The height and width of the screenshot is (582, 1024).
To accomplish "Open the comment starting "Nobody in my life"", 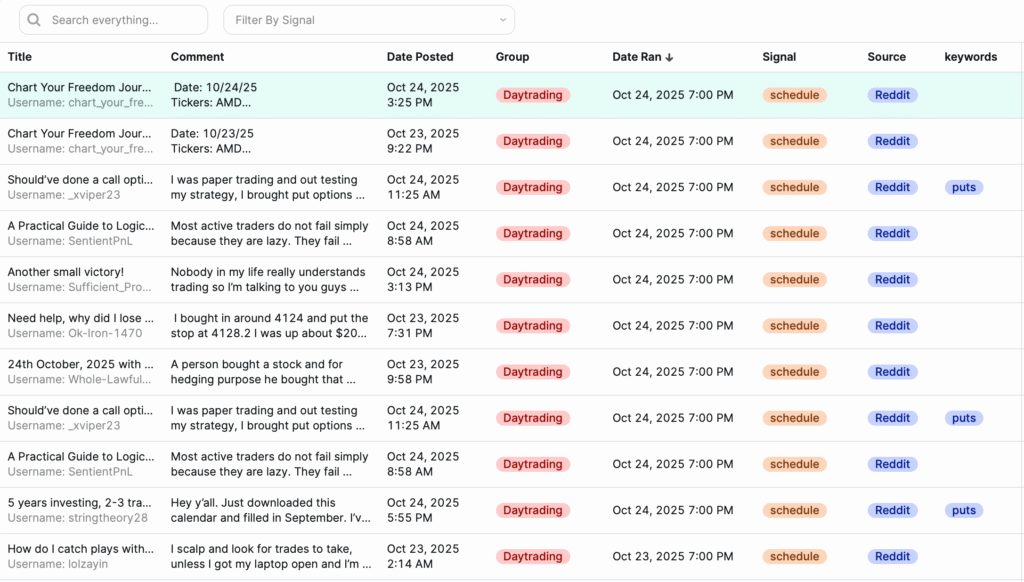I will pyautogui.click(x=268, y=272).
